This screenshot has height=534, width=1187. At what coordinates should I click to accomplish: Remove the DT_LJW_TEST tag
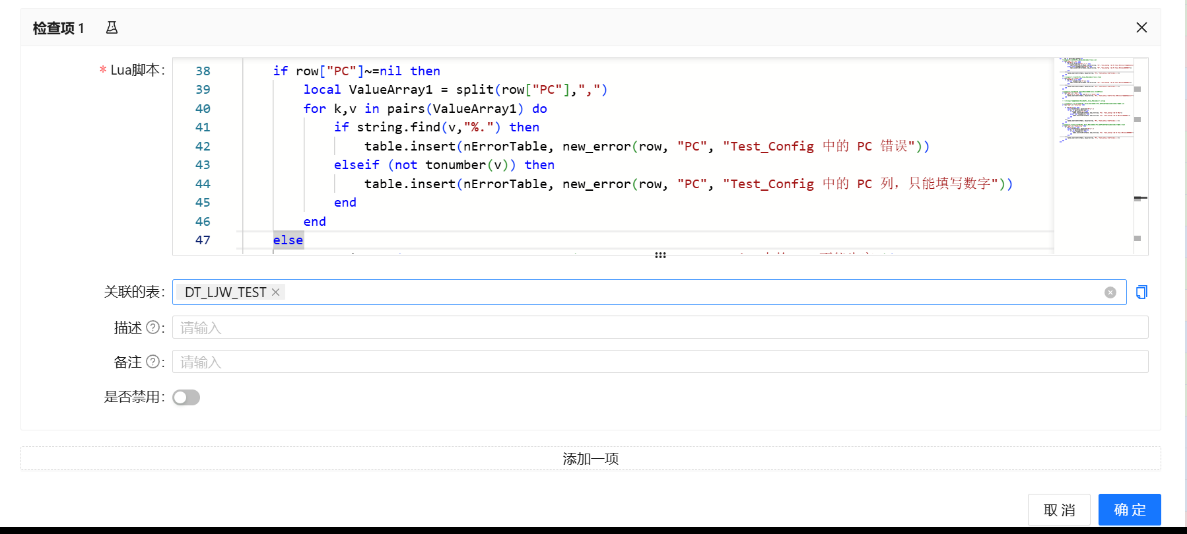tap(276, 292)
